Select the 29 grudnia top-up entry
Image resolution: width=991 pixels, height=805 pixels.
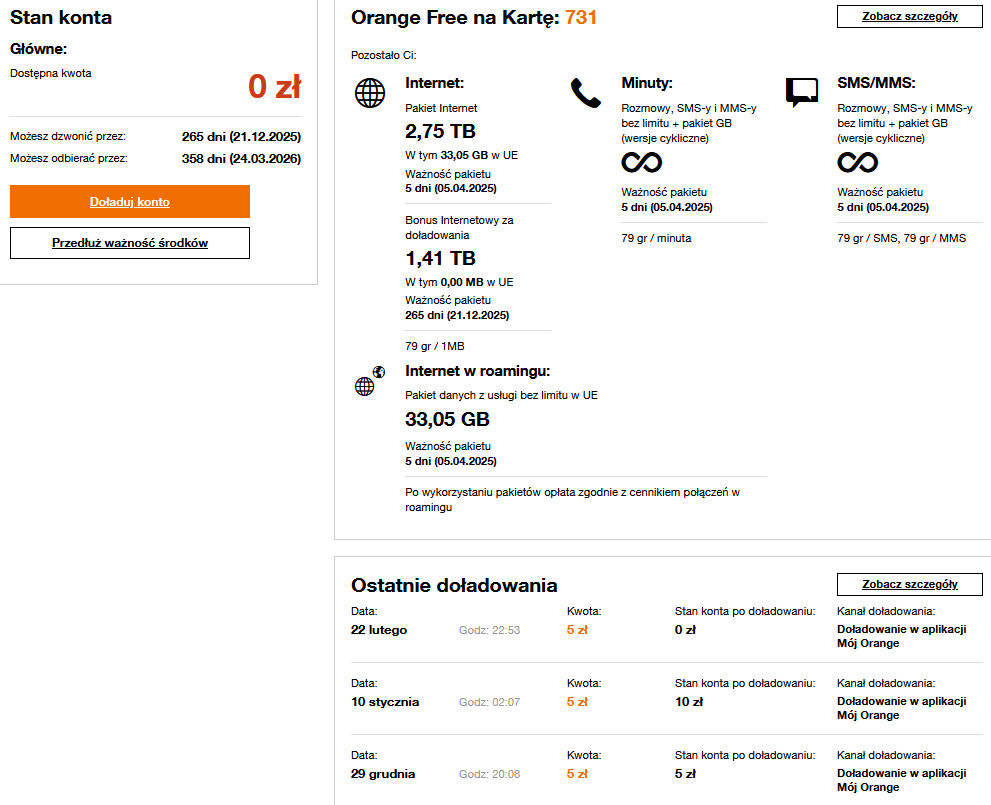click(x=383, y=774)
